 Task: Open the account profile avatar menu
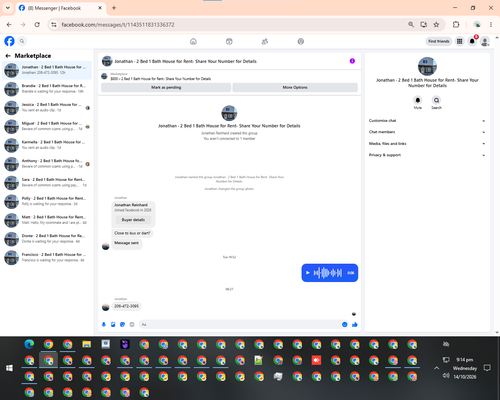click(485, 41)
